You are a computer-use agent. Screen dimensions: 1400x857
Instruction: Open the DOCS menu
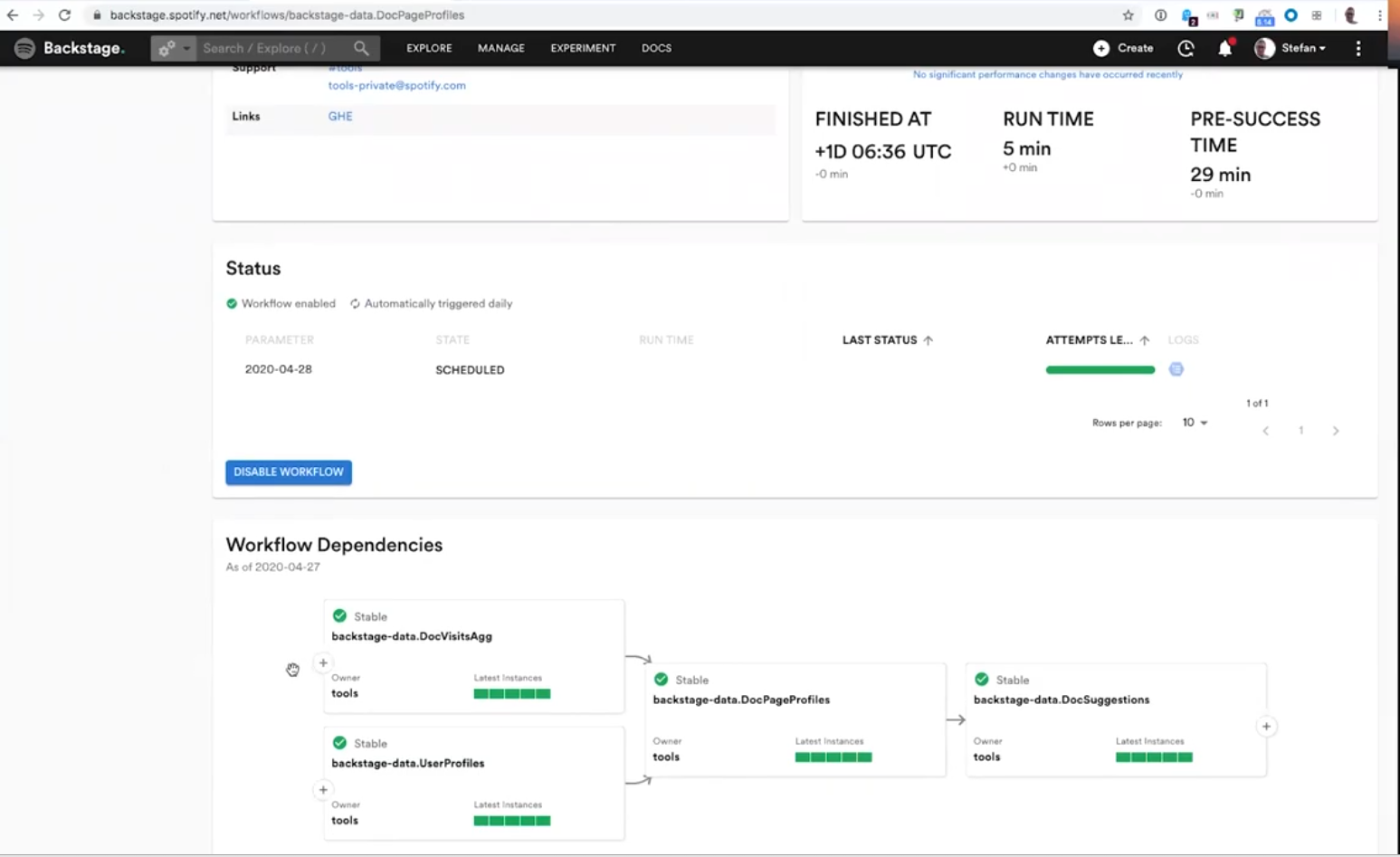(656, 48)
